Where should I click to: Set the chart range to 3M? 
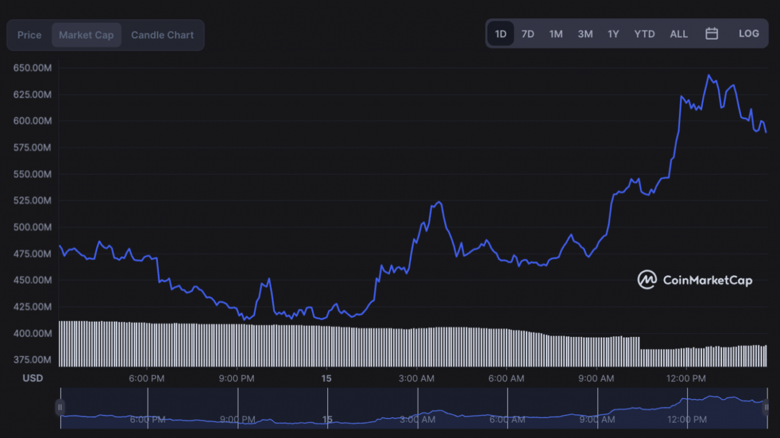pos(585,34)
